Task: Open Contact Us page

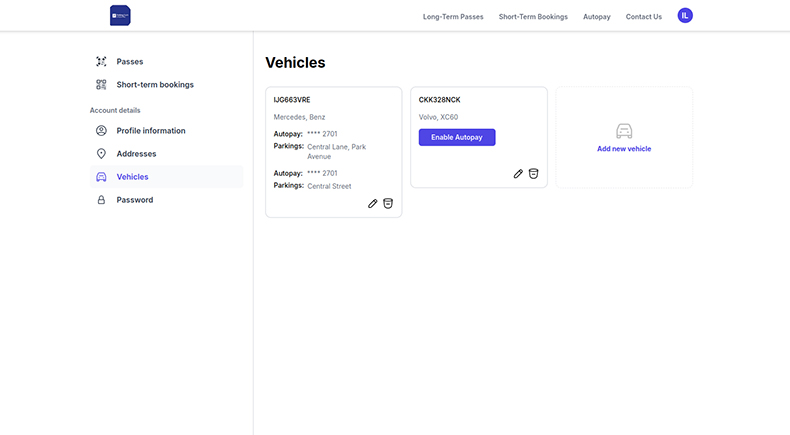Action: coord(644,17)
